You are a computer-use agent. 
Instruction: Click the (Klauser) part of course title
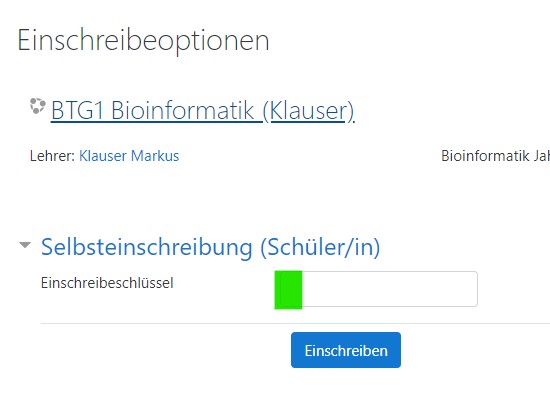pos(309,111)
